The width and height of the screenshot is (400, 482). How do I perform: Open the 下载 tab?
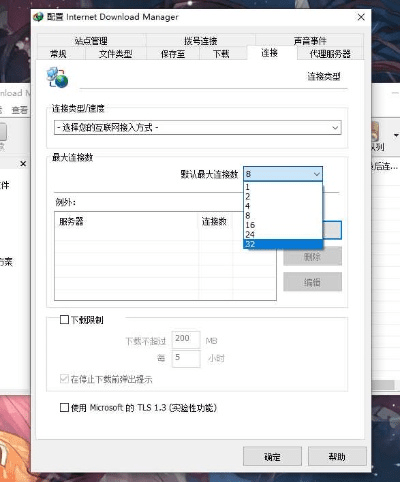[221, 54]
